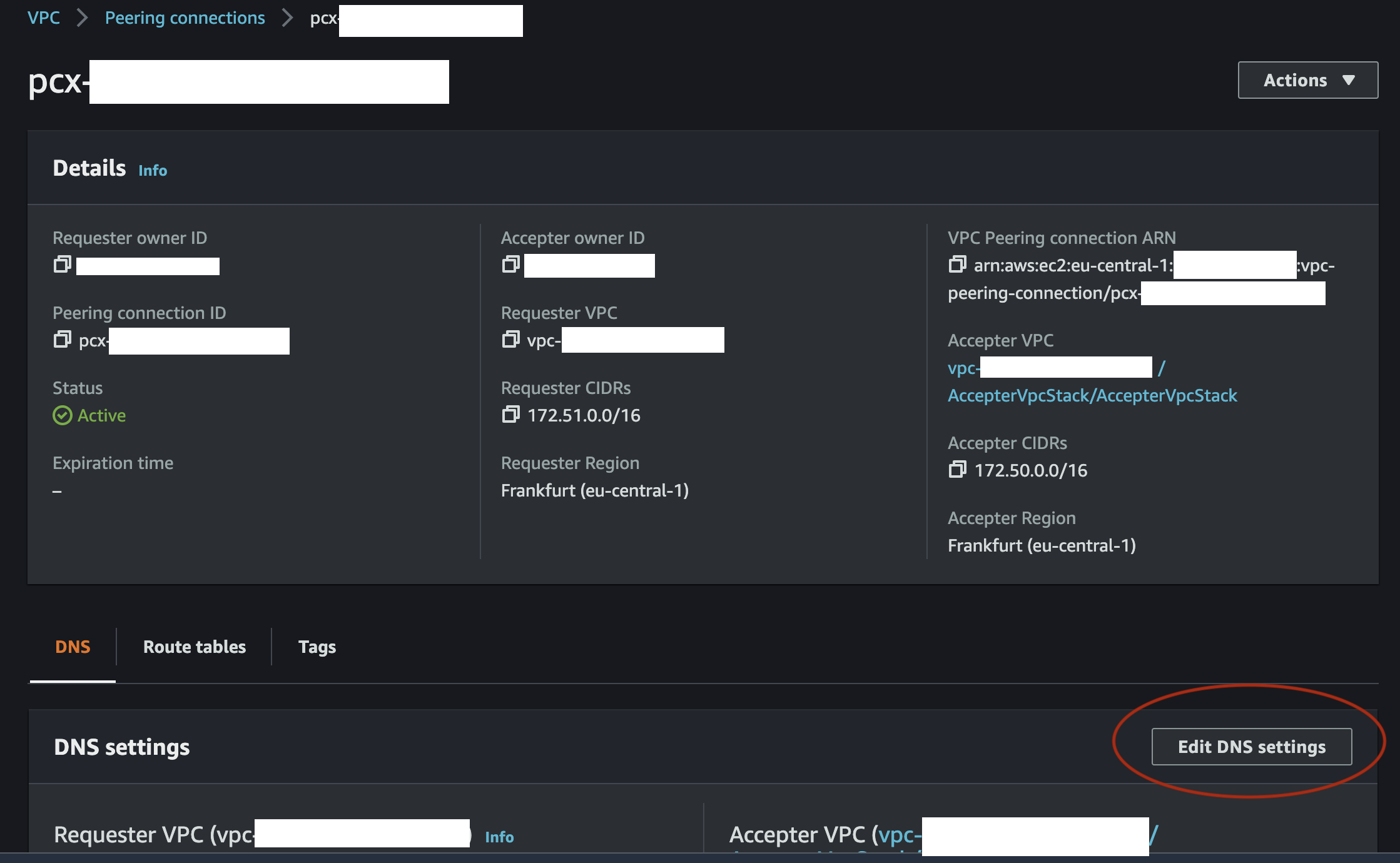Viewport: 1400px width, 863px height.
Task: Click the green Active status check icon
Action: click(62, 415)
